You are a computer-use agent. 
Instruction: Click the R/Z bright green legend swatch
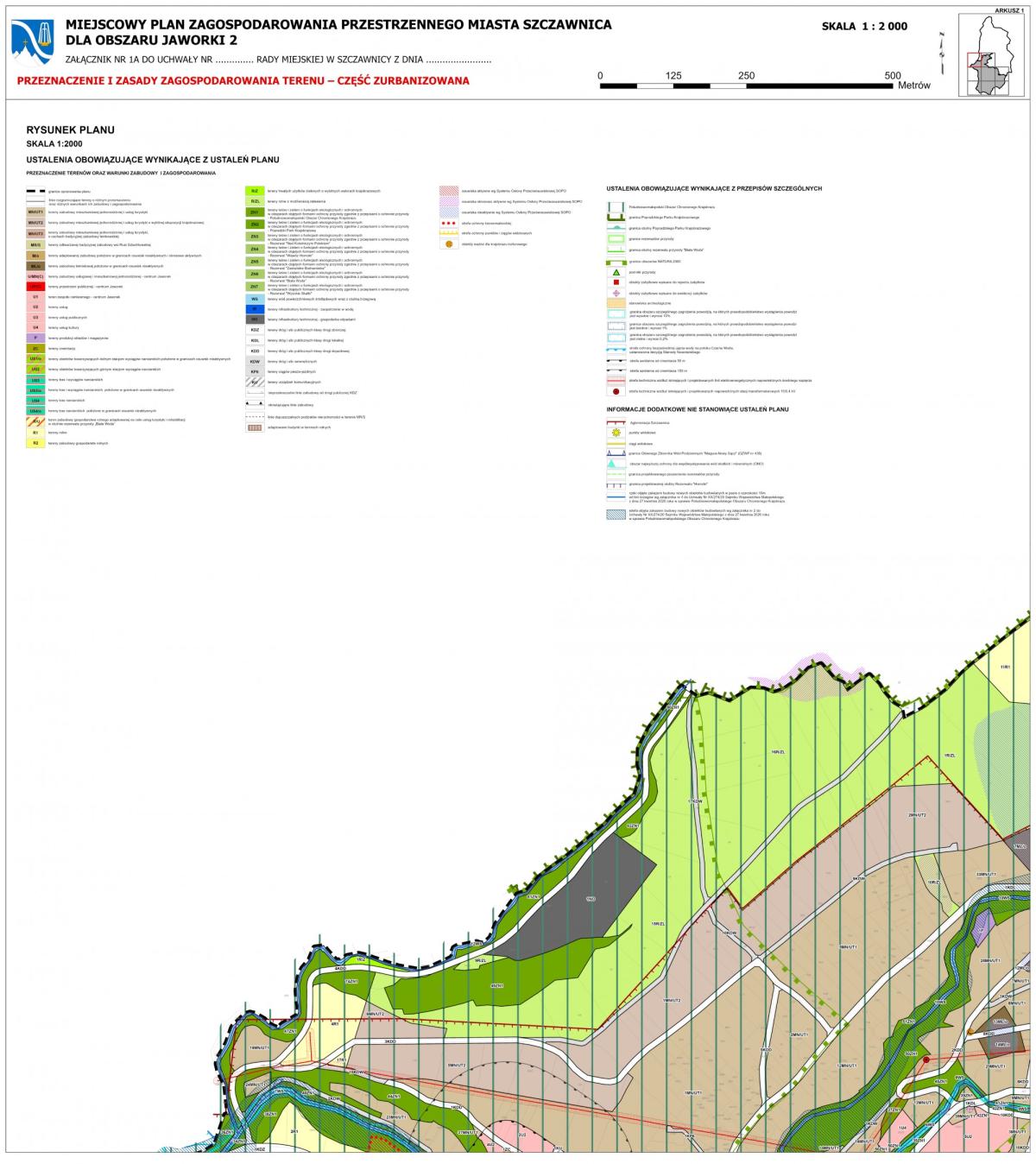[255, 191]
